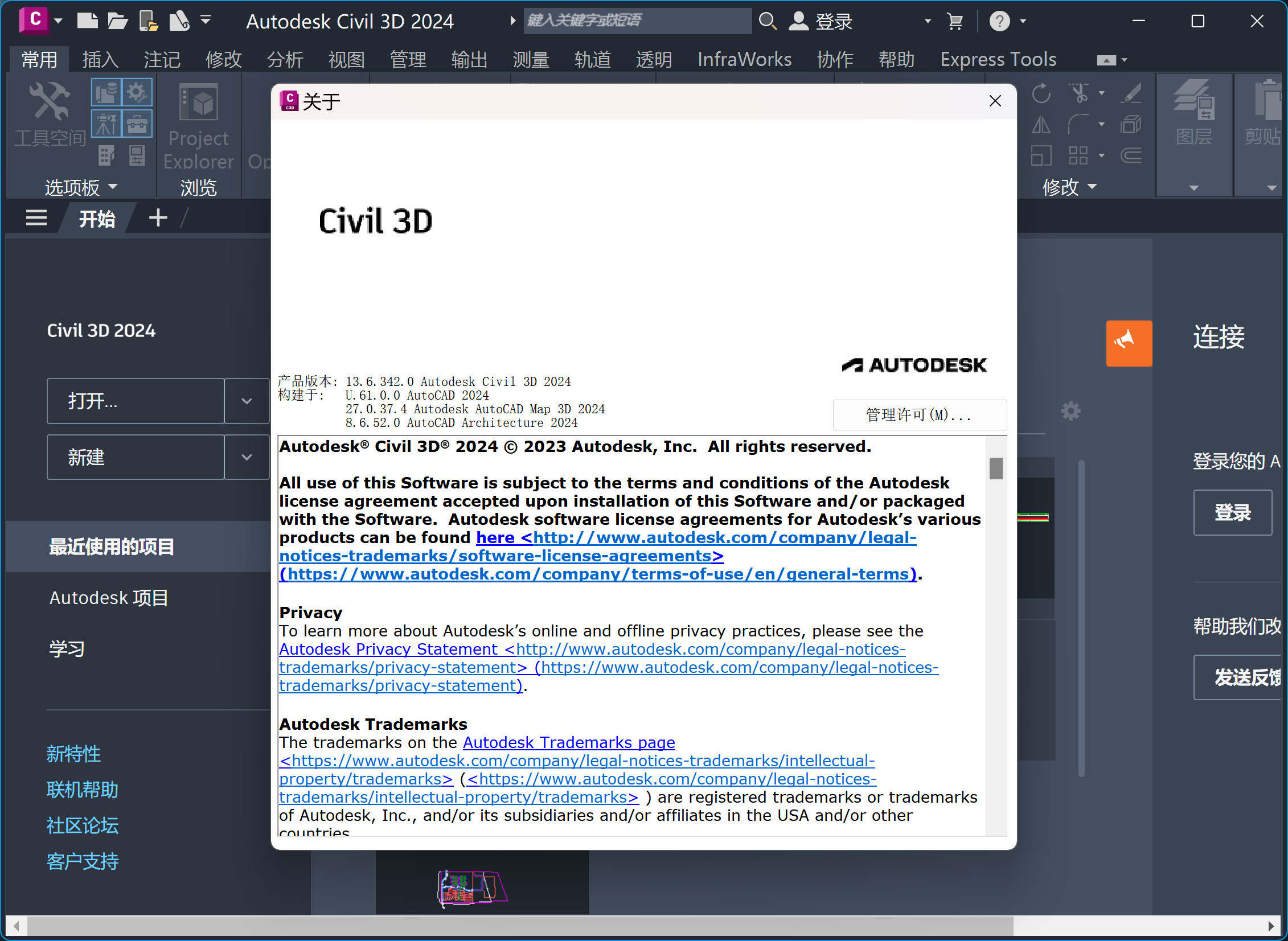Toggle the Prospector tab icon in palettes

[106, 92]
